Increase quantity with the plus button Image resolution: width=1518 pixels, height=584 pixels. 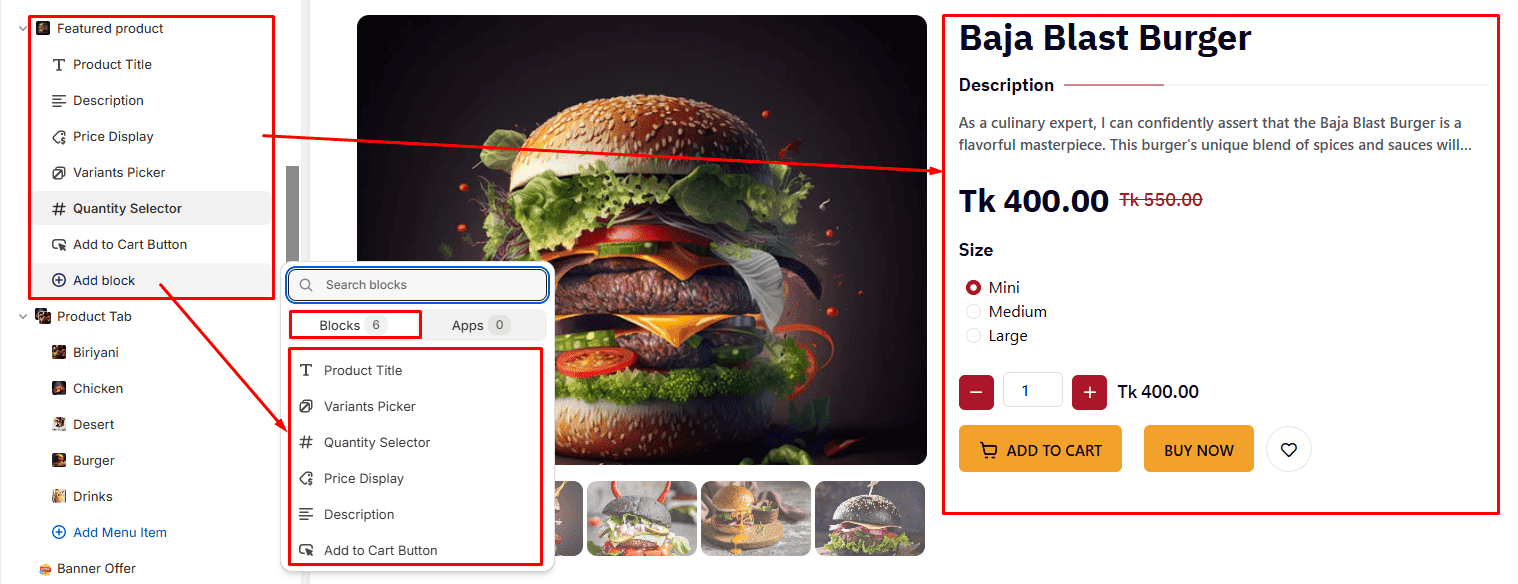(x=1089, y=392)
